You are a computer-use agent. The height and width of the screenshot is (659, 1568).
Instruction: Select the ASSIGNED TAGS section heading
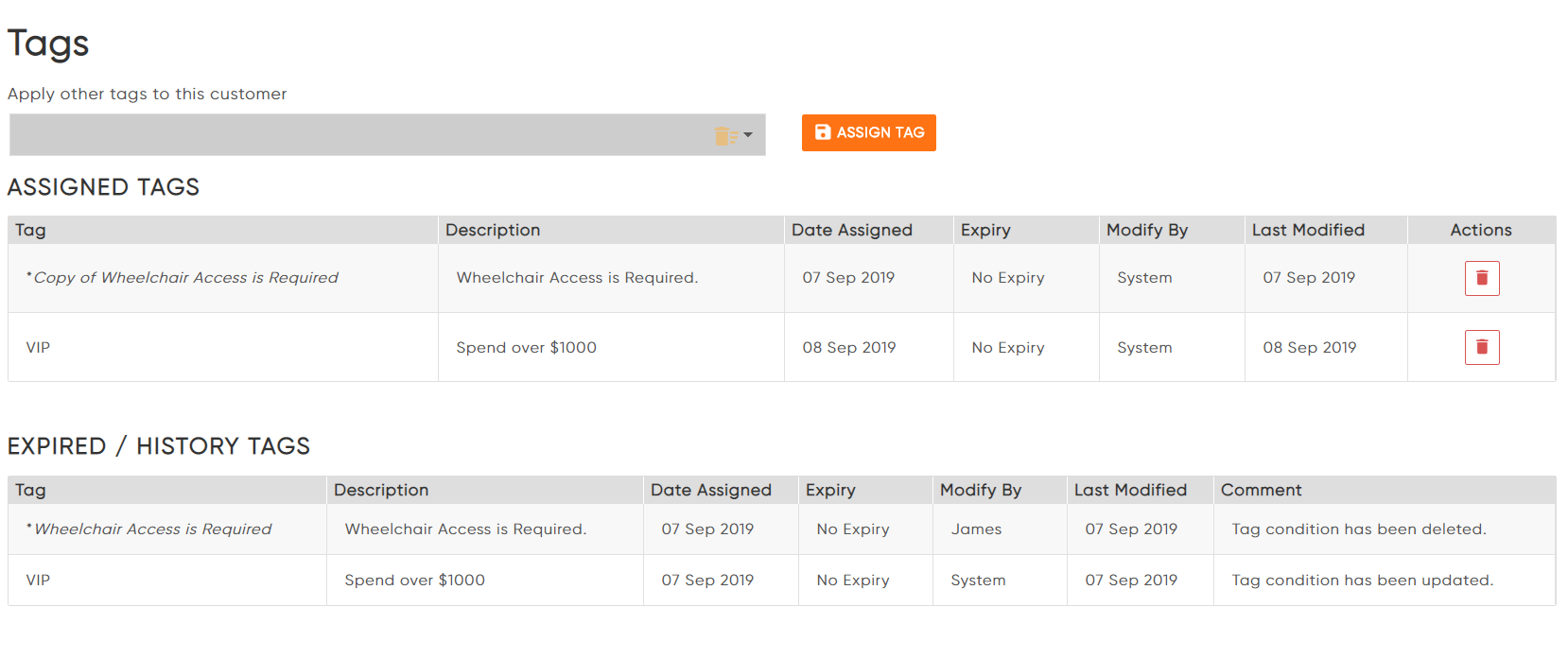pos(103,186)
